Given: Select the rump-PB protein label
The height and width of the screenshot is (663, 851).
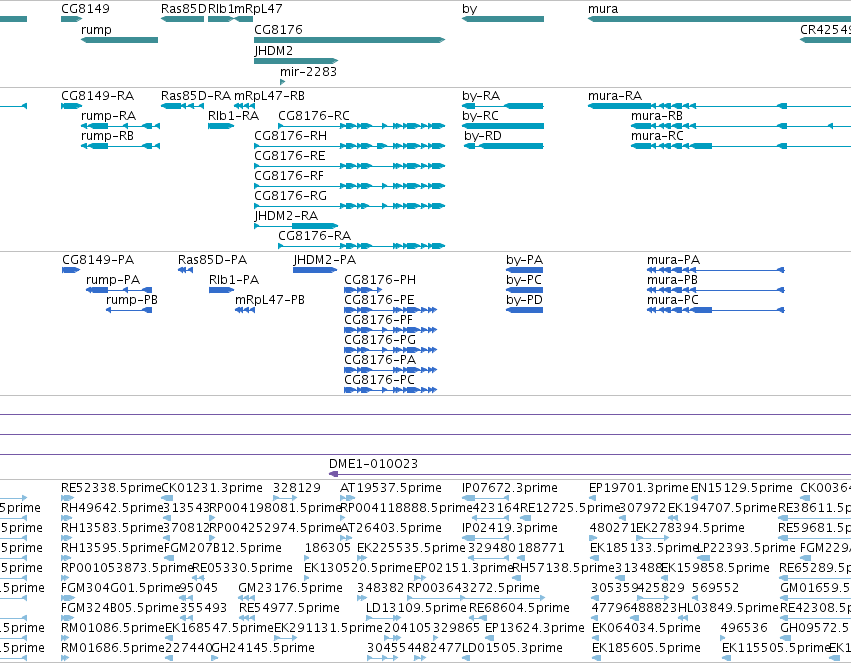Looking at the screenshot, I should pos(132,300).
